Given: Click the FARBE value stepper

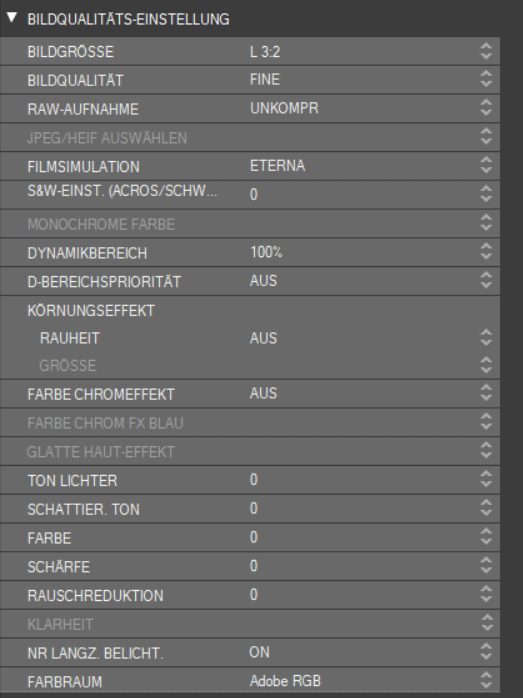Looking at the screenshot, I should [x=486, y=537].
